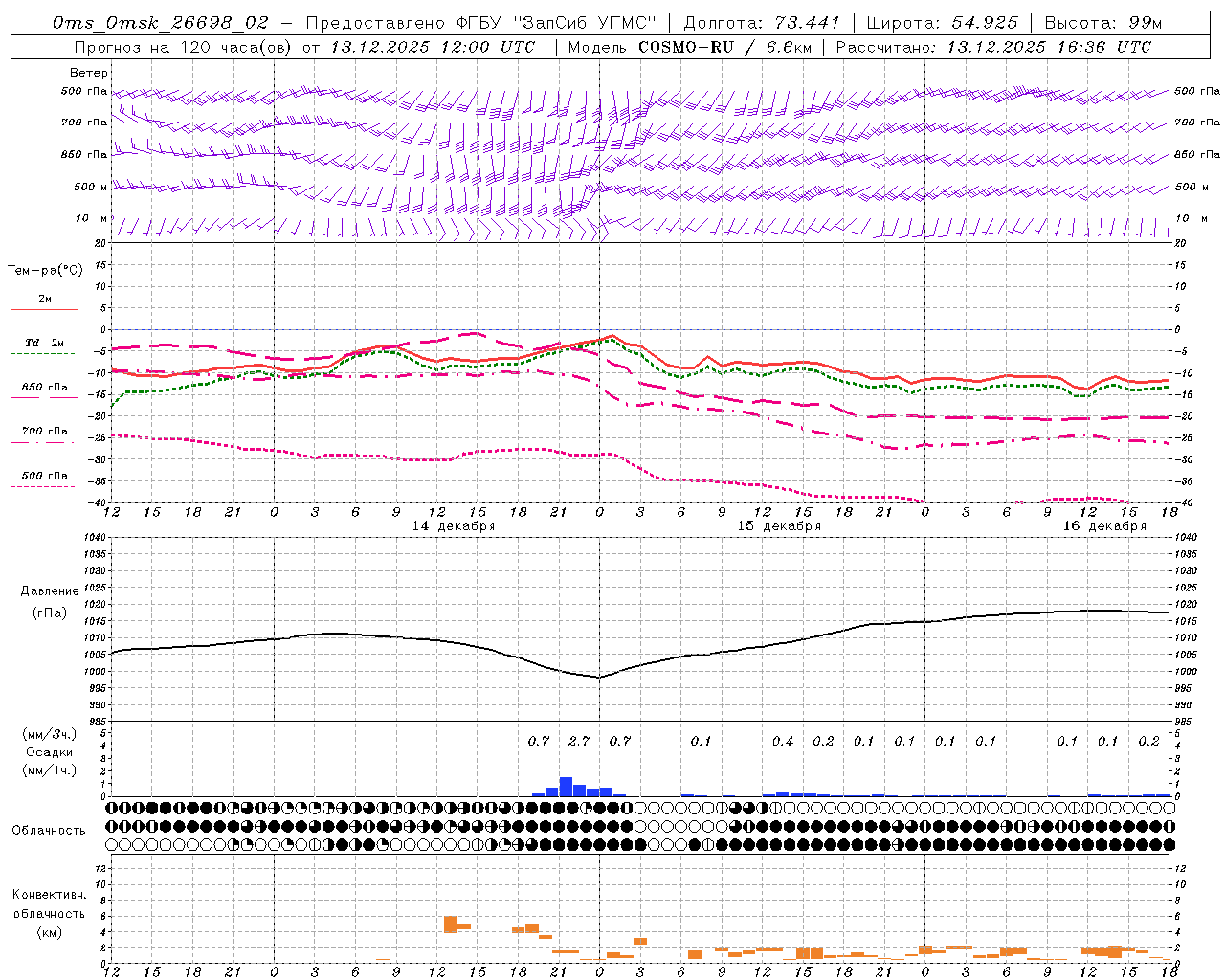Click the altitude field Высота: 99м
This screenshot has width=1225, height=980.
(x=1103, y=23)
